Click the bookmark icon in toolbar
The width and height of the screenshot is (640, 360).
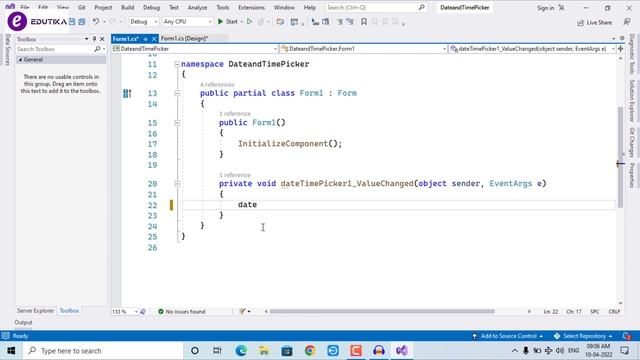(364, 22)
